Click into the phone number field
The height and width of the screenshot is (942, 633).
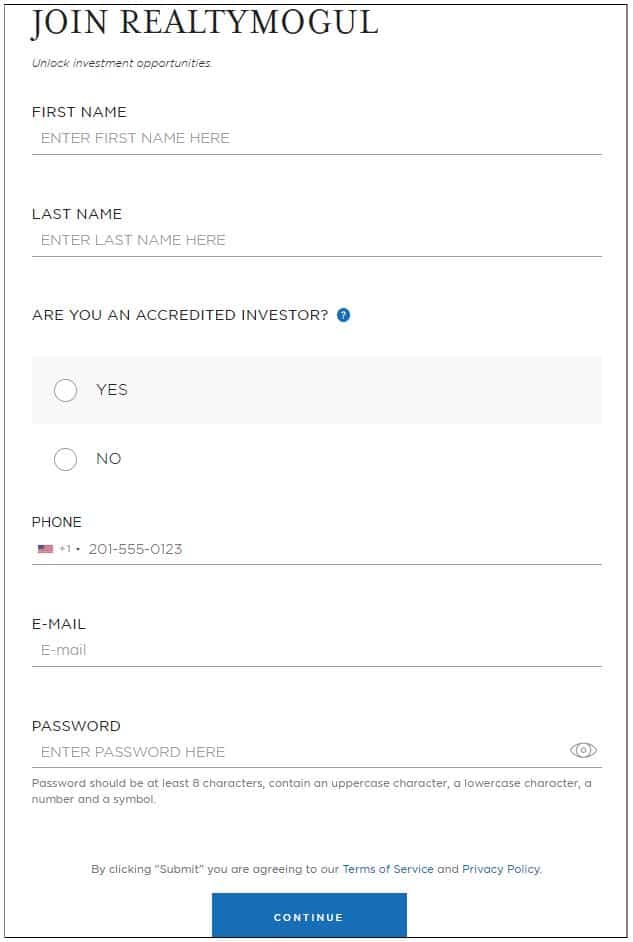click(x=344, y=548)
